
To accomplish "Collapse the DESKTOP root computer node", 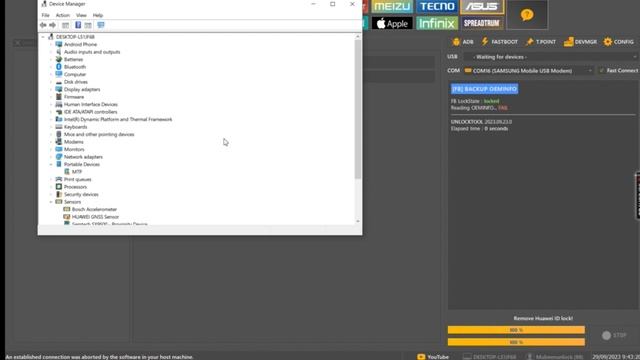I will click(x=43, y=37).
